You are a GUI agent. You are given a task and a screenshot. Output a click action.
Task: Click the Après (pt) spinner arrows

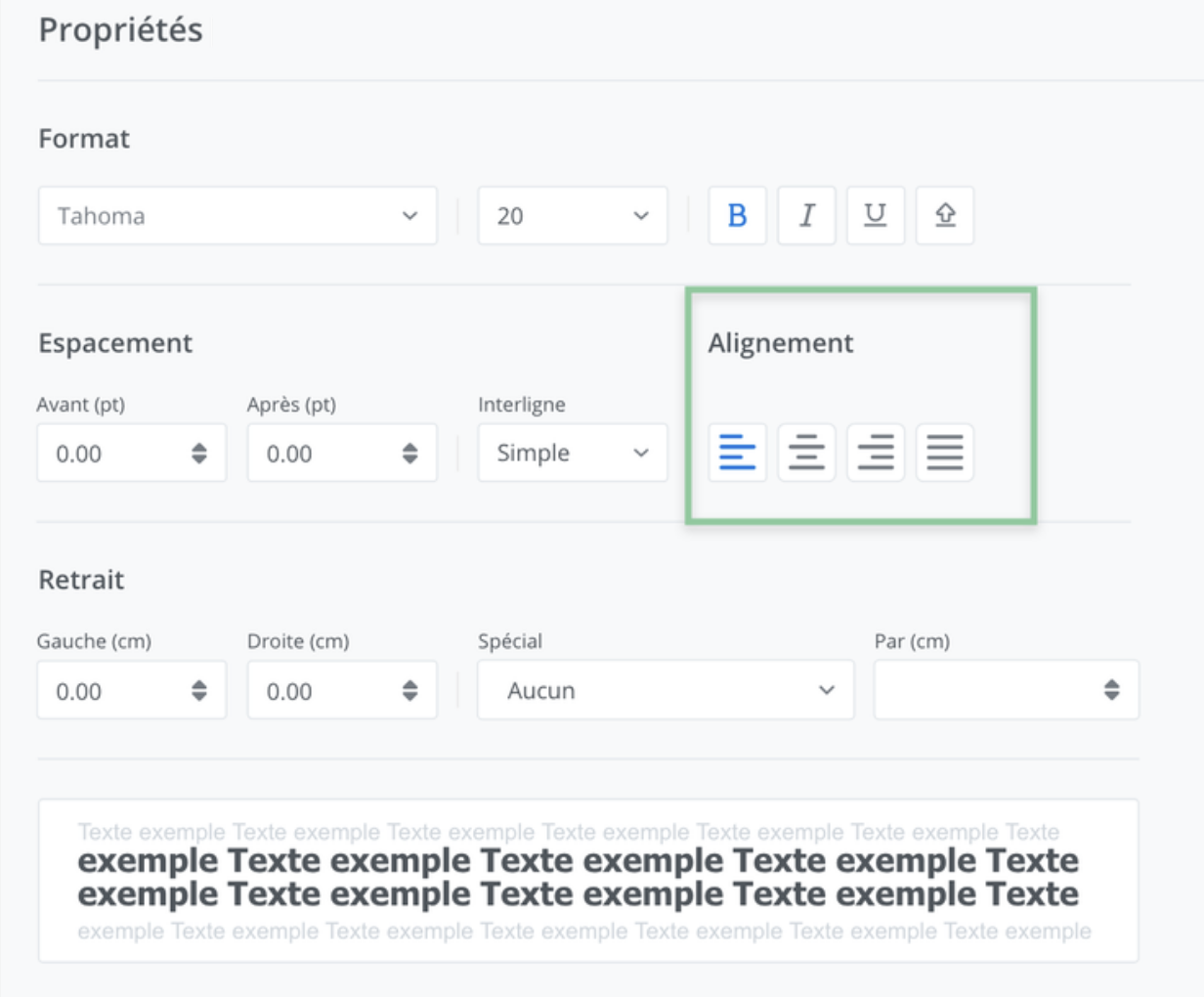click(409, 453)
